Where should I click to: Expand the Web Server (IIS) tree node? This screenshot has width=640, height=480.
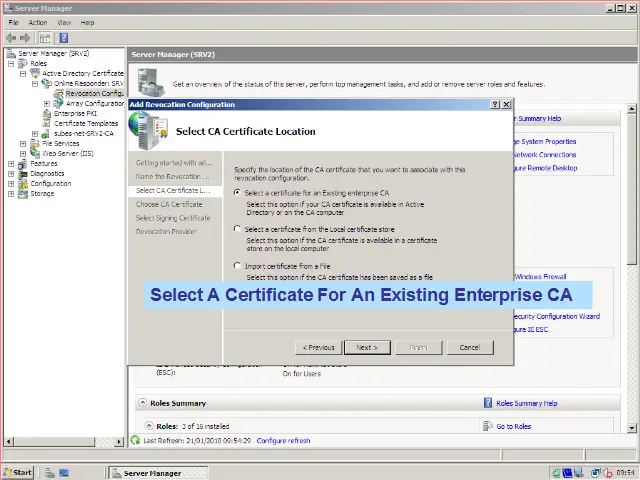(x=23, y=153)
